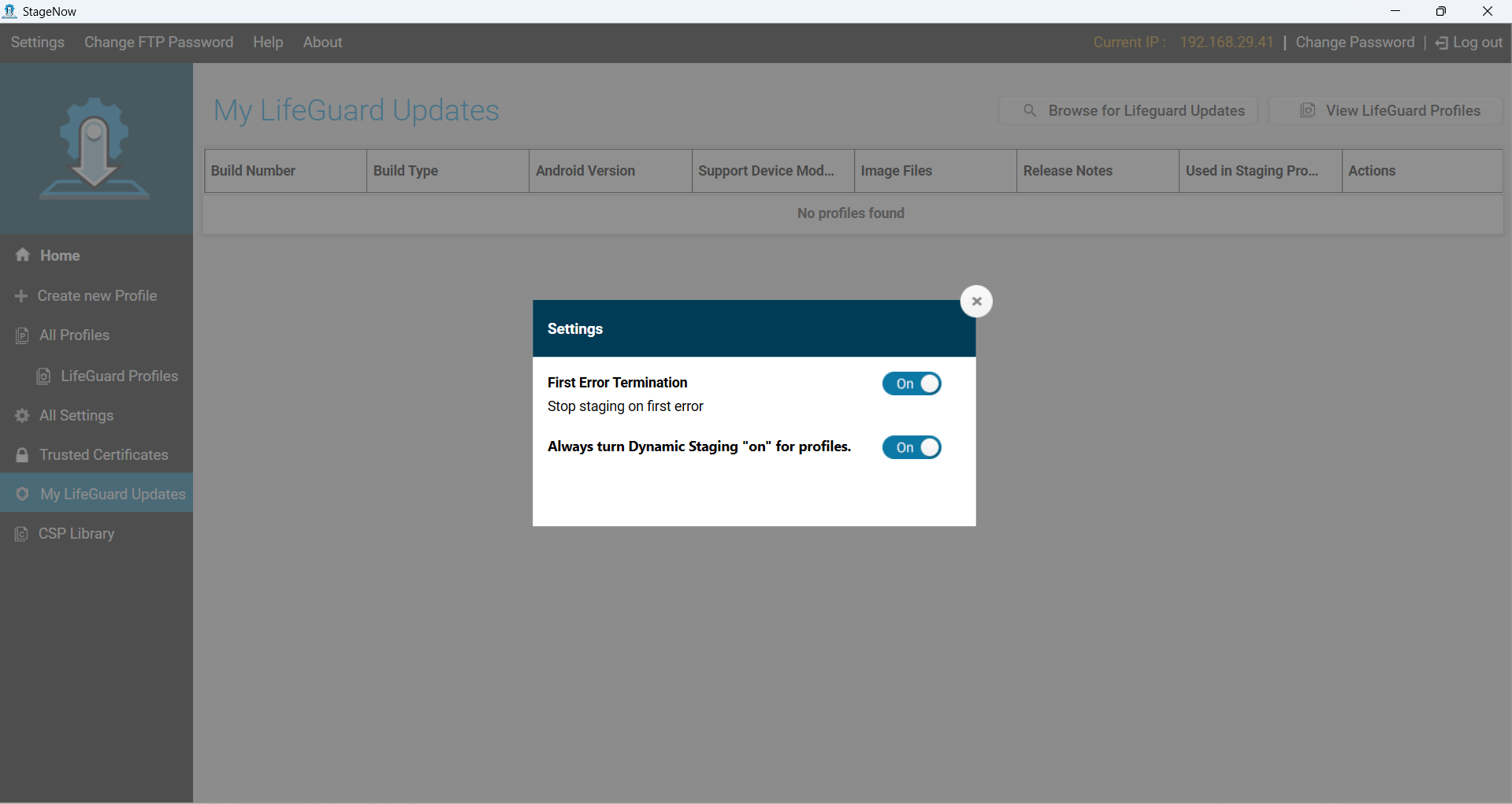Click the current IP address 192.168.29.41

point(1227,43)
